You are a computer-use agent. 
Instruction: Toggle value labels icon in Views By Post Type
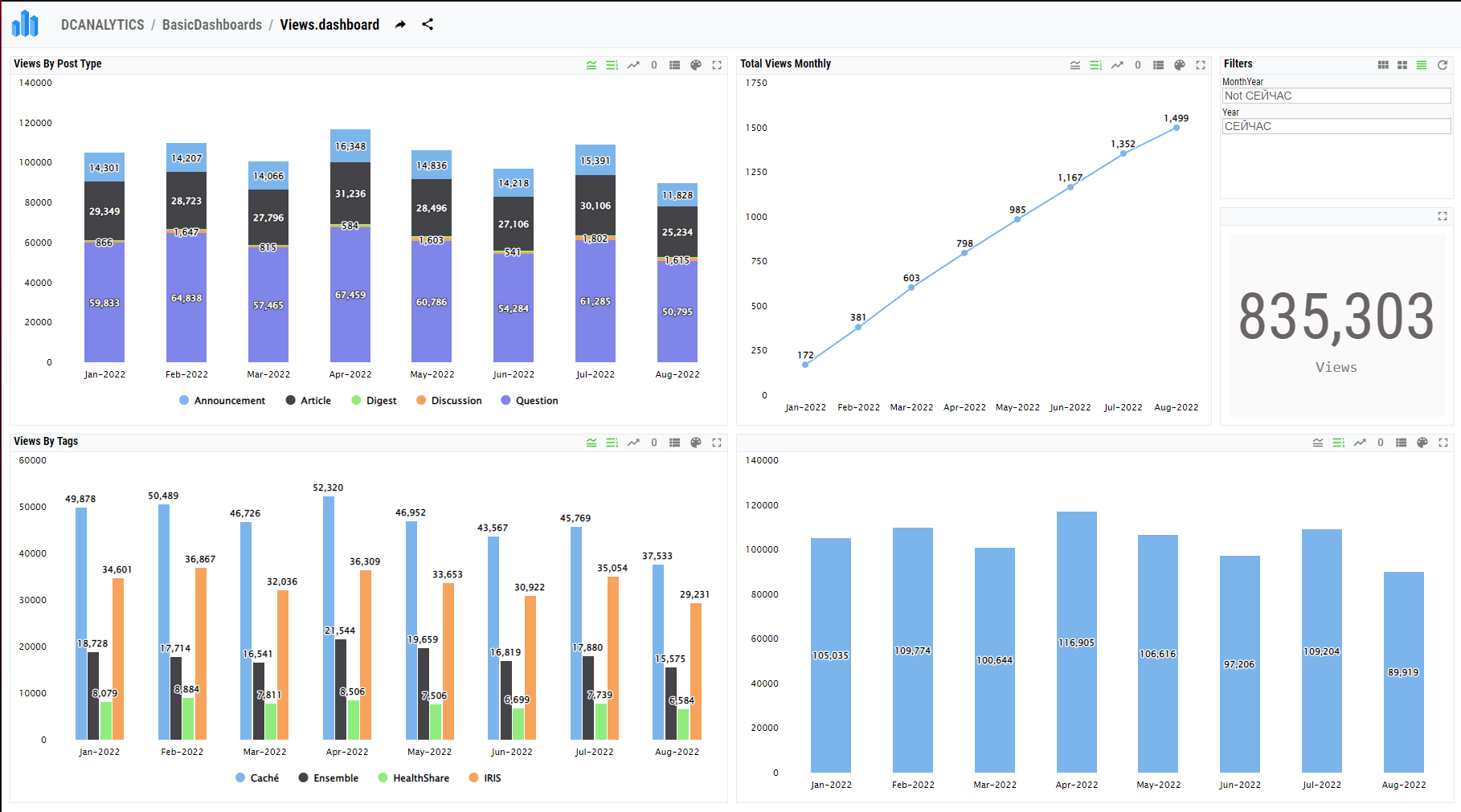(612, 65)
